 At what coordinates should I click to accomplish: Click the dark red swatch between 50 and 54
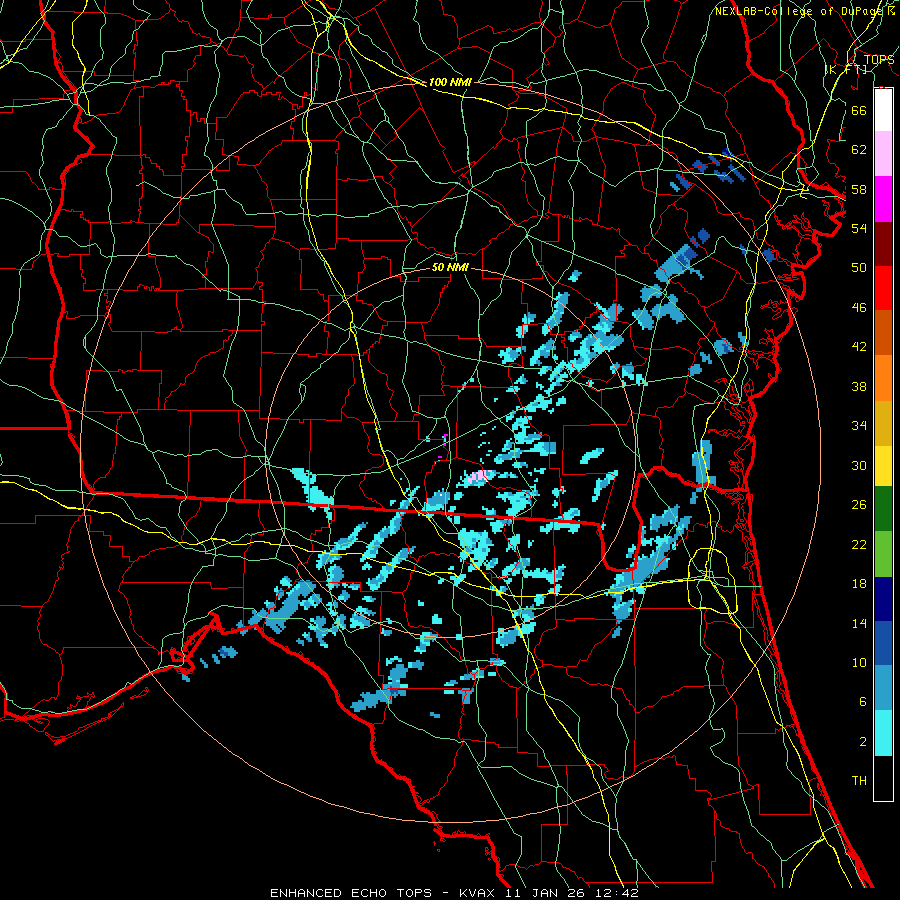coord(883,243)
